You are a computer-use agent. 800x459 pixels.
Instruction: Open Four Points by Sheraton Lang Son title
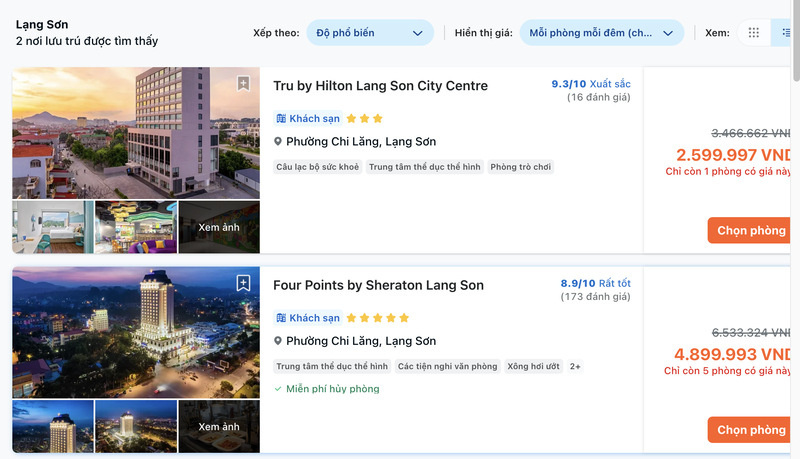click(x=378, y=286)
